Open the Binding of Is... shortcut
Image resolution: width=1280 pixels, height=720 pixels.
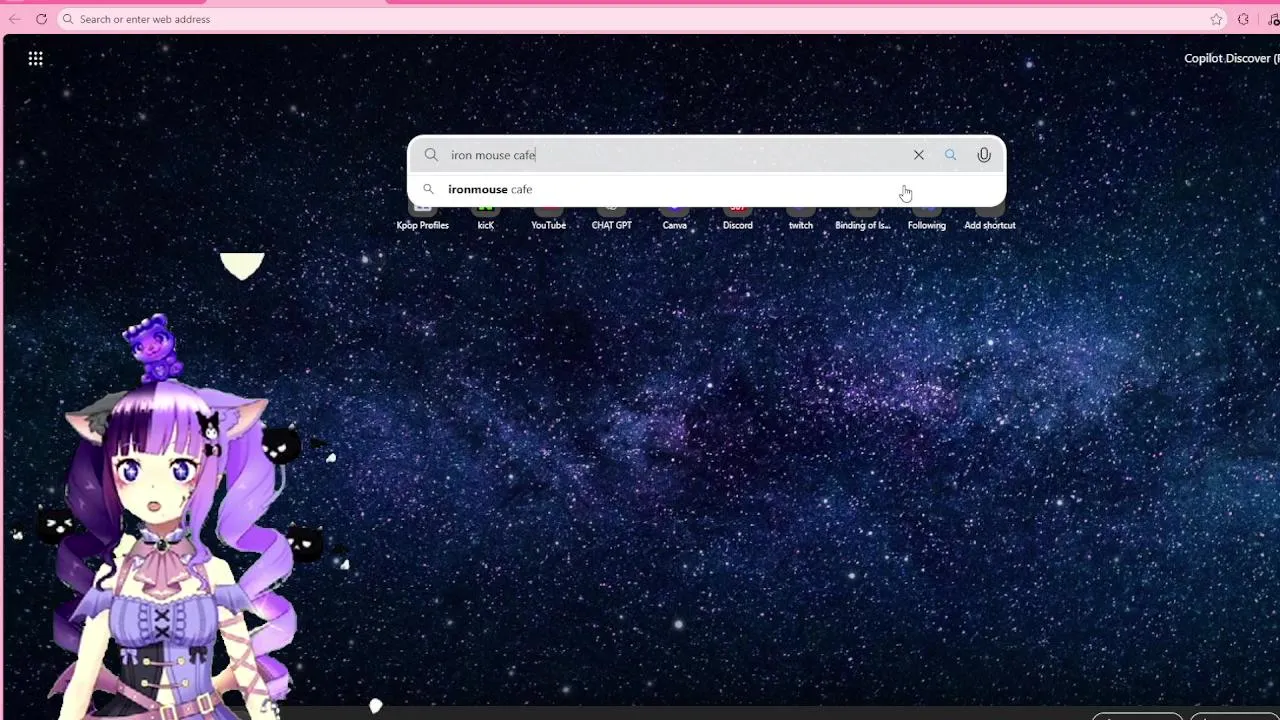[x=863, y=216]
